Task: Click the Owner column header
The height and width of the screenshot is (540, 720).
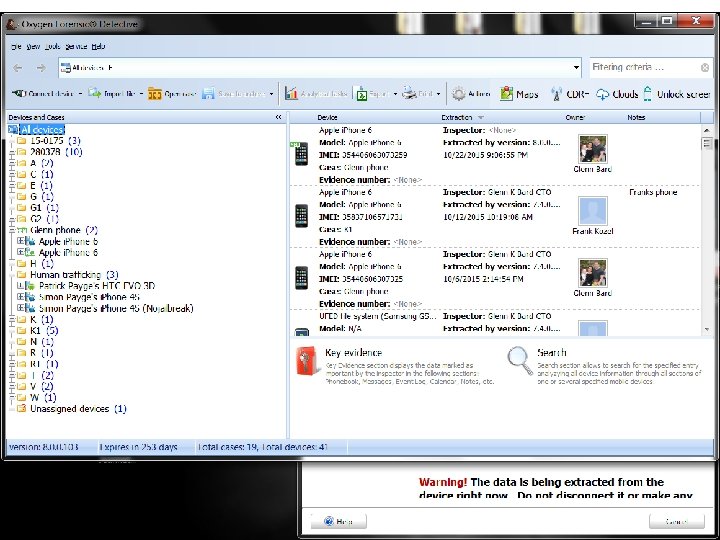Action: pyautogui.click(x=575, y=118)
